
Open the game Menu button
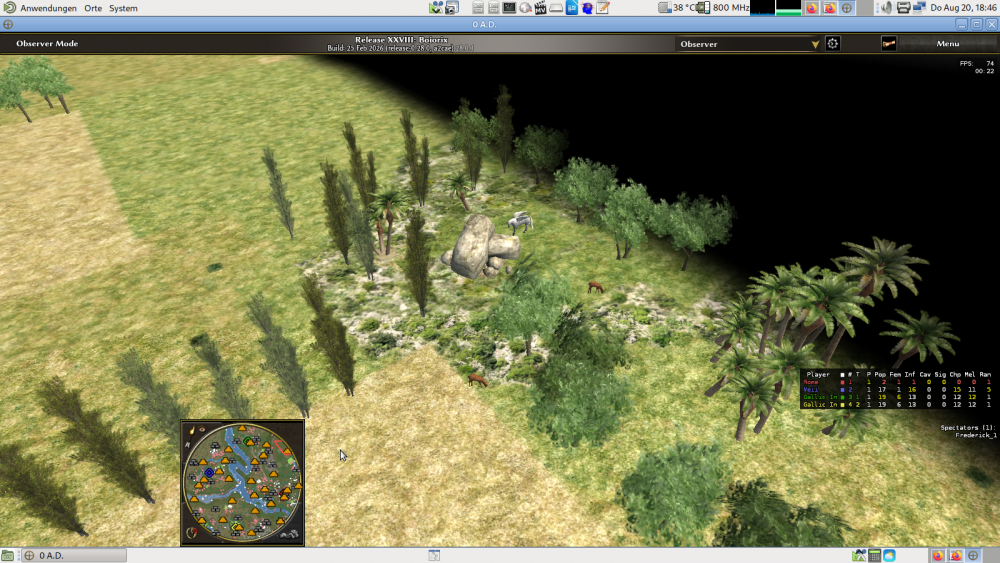(948, 43)
